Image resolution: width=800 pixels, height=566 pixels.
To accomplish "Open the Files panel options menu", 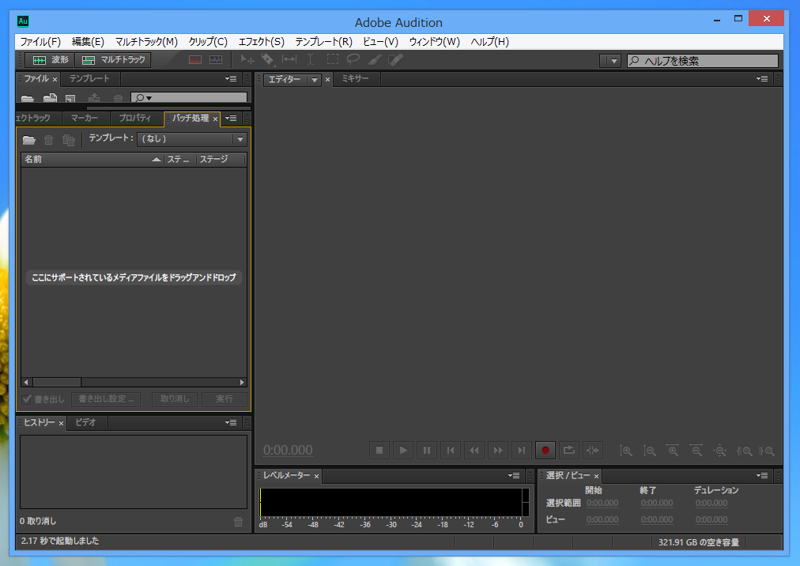I will pos(231,79).
